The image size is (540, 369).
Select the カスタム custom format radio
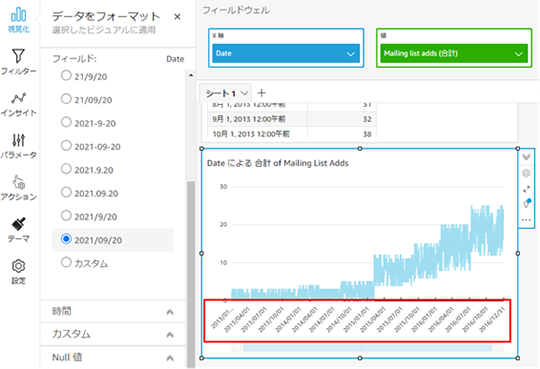pyautogui.click(x=66, y=263)
